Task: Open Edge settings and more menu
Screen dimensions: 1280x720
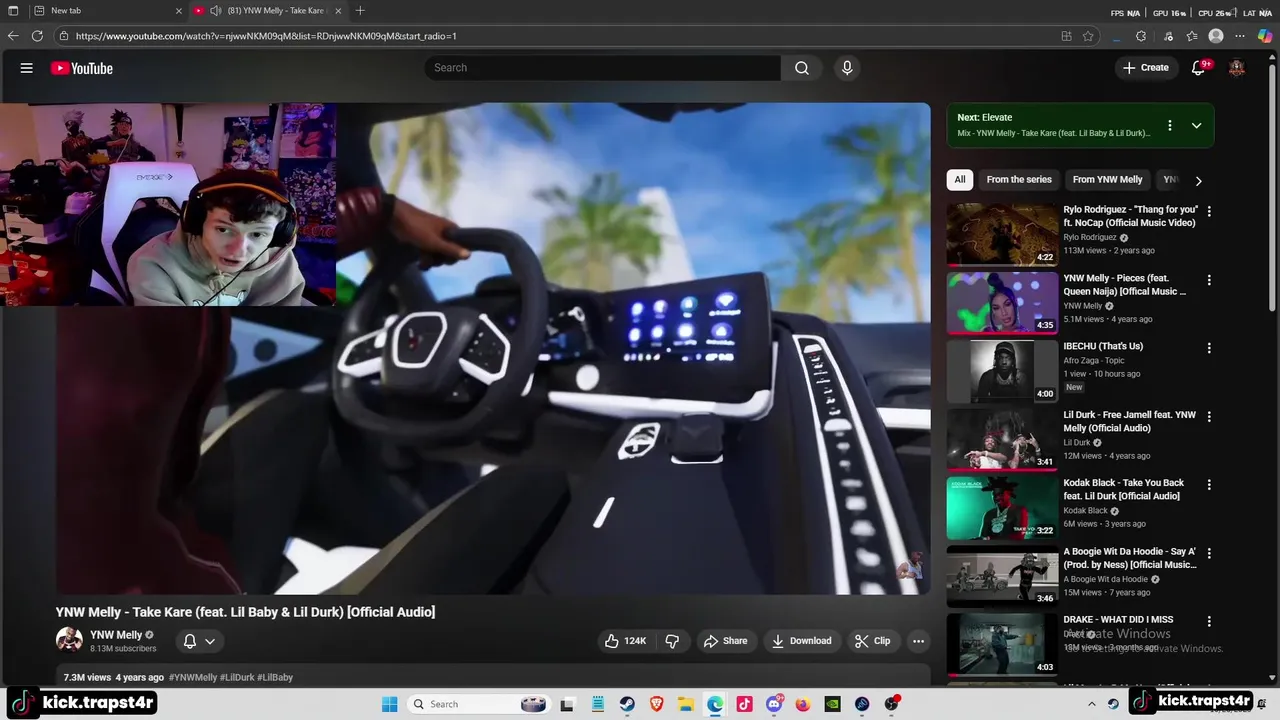Action: tap(1241, 36)
